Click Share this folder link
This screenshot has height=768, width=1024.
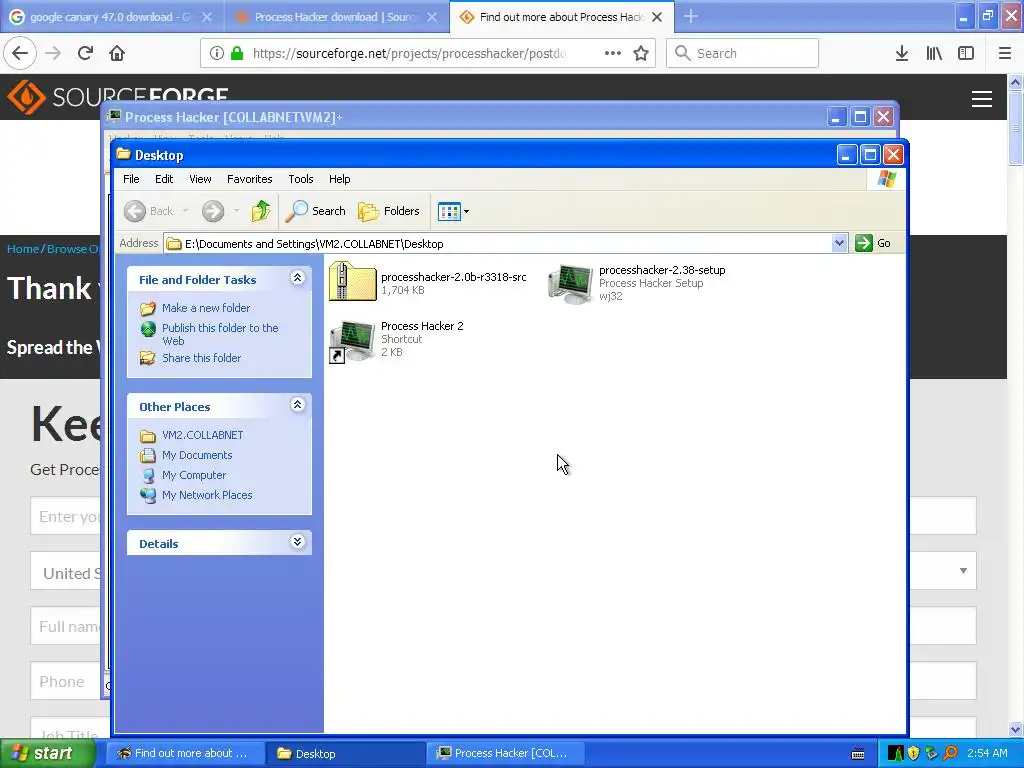click(x=201, y=358)
